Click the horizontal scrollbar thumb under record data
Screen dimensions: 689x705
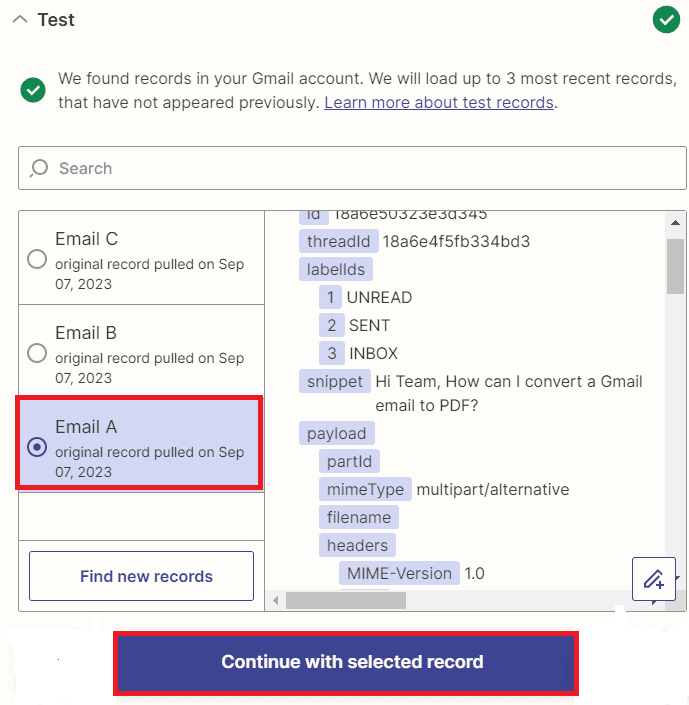click(346, 600)
